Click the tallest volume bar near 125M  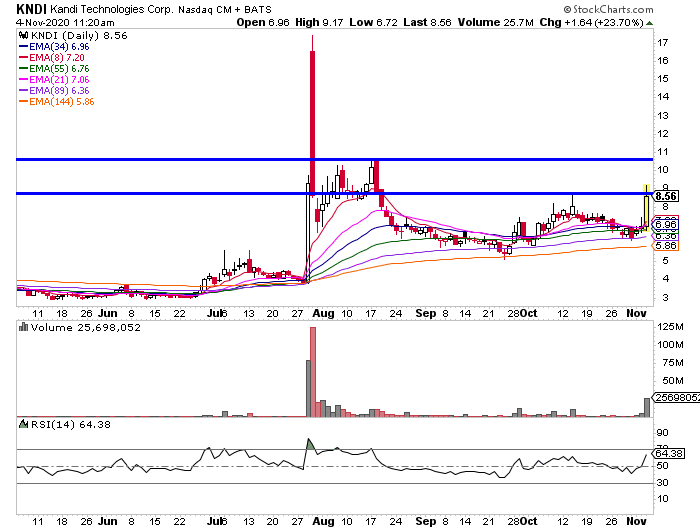(313, 372)
